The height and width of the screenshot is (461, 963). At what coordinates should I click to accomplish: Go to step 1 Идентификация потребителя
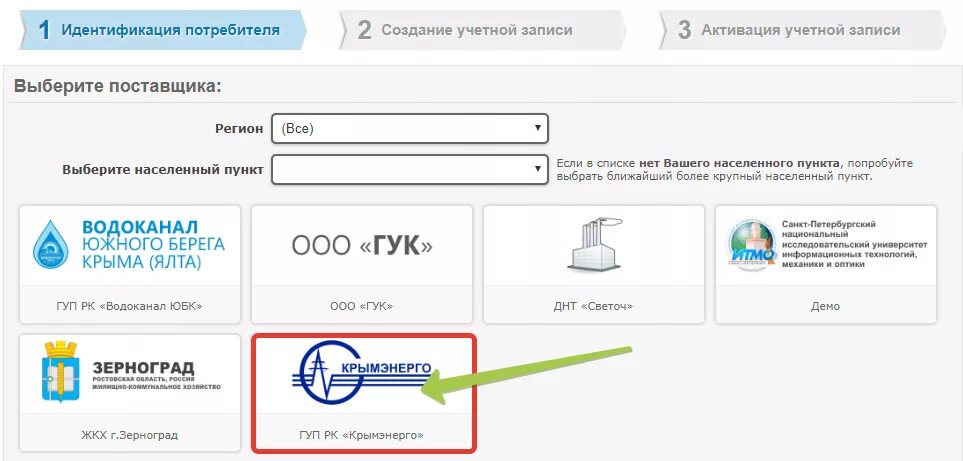click(163, 29)
